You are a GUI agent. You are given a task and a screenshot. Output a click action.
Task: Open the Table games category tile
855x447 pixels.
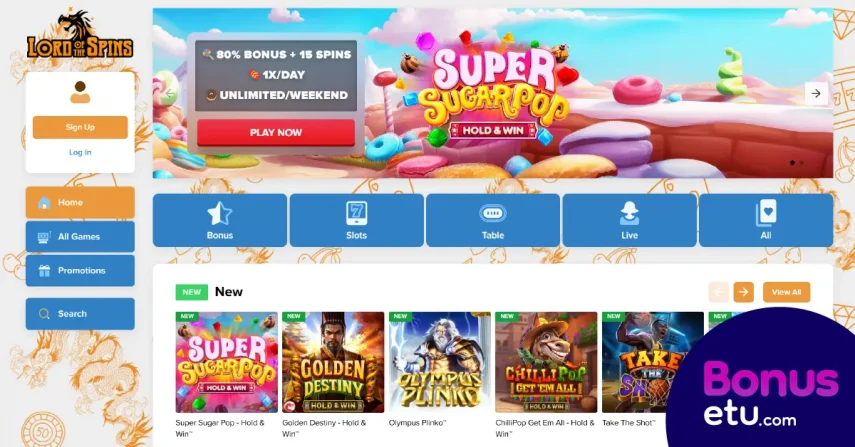(493, 220)
